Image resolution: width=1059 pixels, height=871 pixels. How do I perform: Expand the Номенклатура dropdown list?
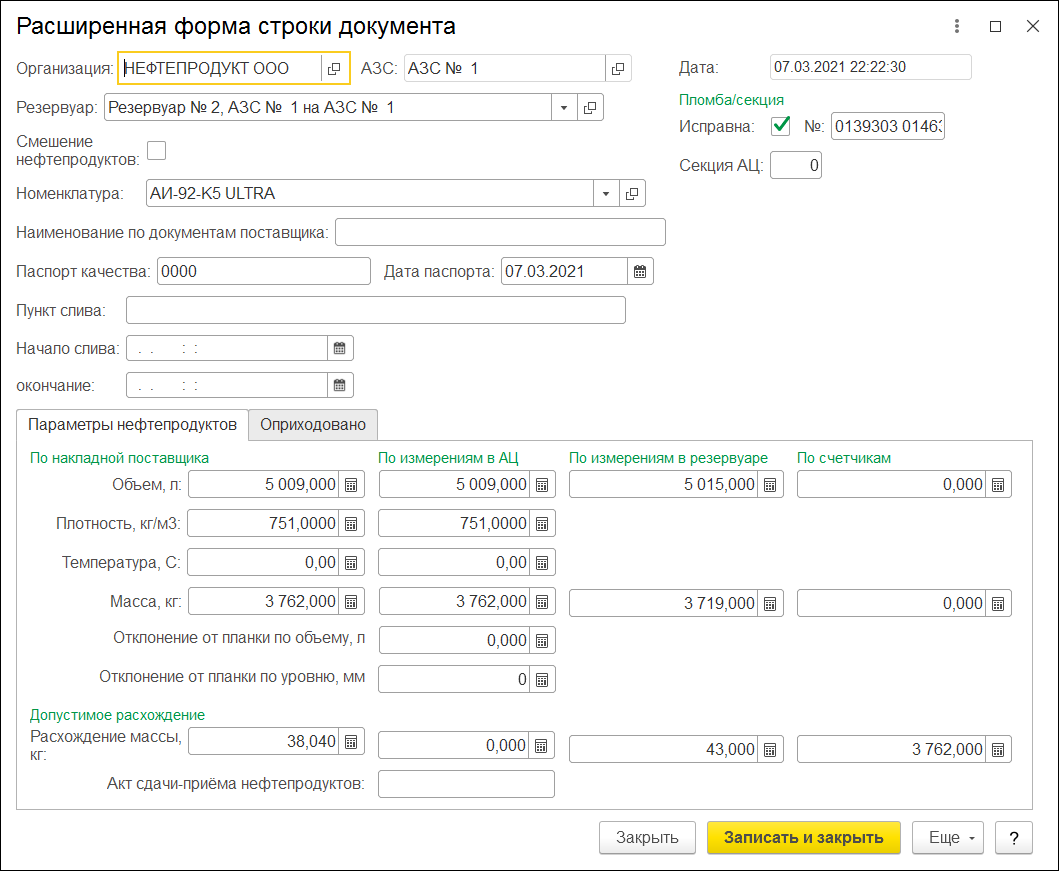tap(605, 193)
